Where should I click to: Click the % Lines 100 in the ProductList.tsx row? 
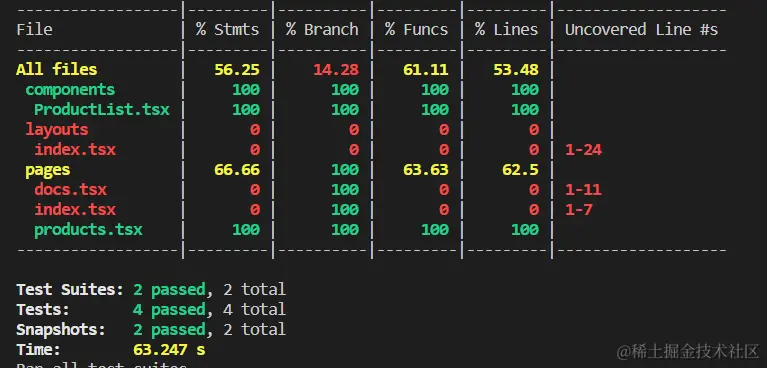point(525,110)
